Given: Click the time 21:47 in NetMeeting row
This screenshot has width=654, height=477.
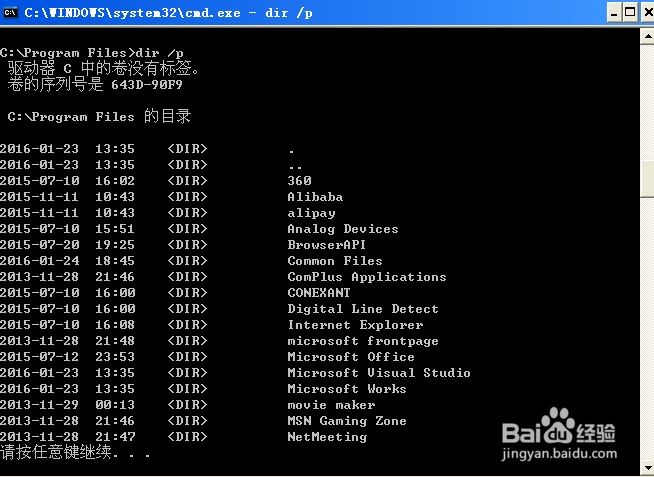Looking at the screenshot, I should (x=115, y=437).
